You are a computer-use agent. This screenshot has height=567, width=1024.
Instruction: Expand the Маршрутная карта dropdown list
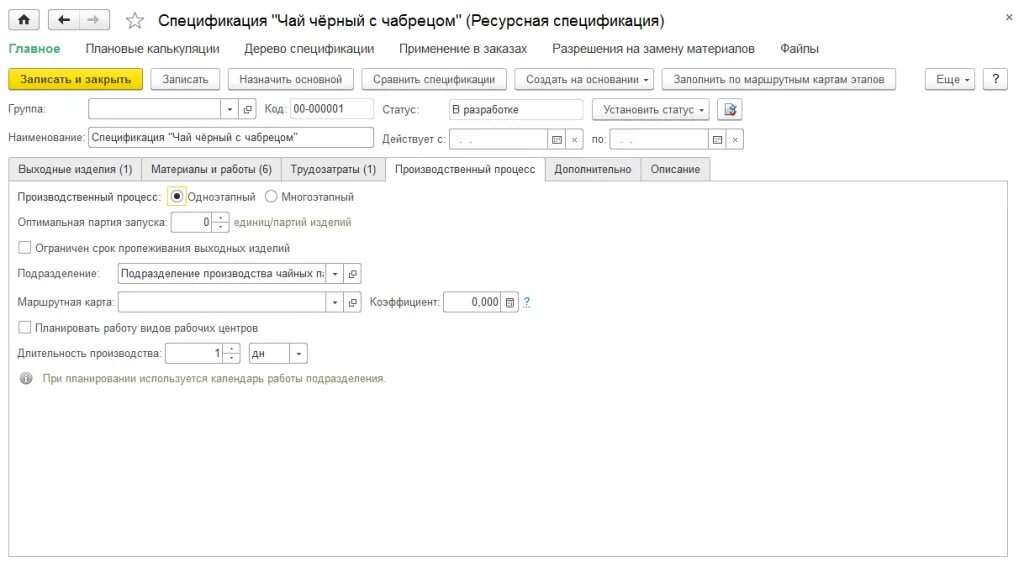[x=335, y=302]
